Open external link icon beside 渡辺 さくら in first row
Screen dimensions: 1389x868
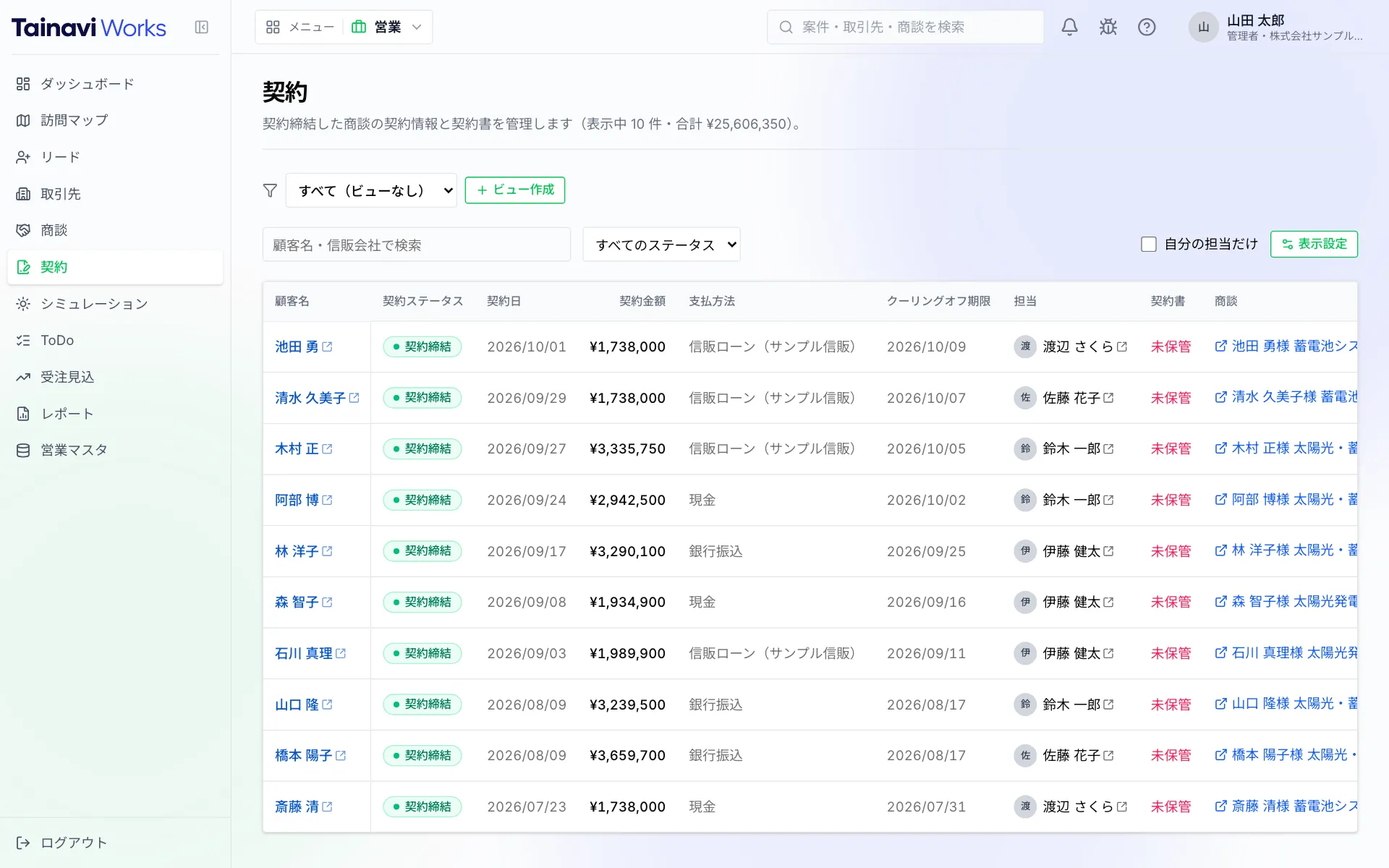[1122, 346]
